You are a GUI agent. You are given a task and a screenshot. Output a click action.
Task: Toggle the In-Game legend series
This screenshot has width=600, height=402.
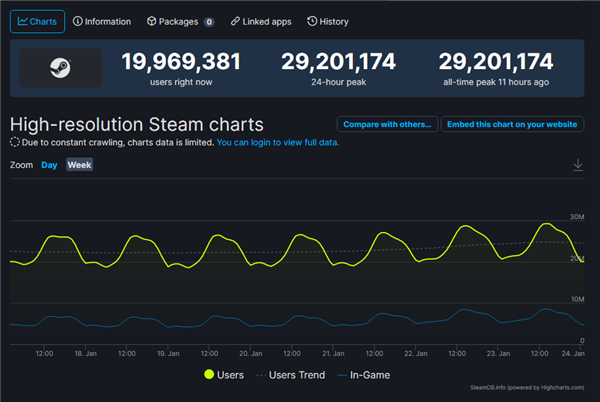pyautogui.click(x=364, y=375)
